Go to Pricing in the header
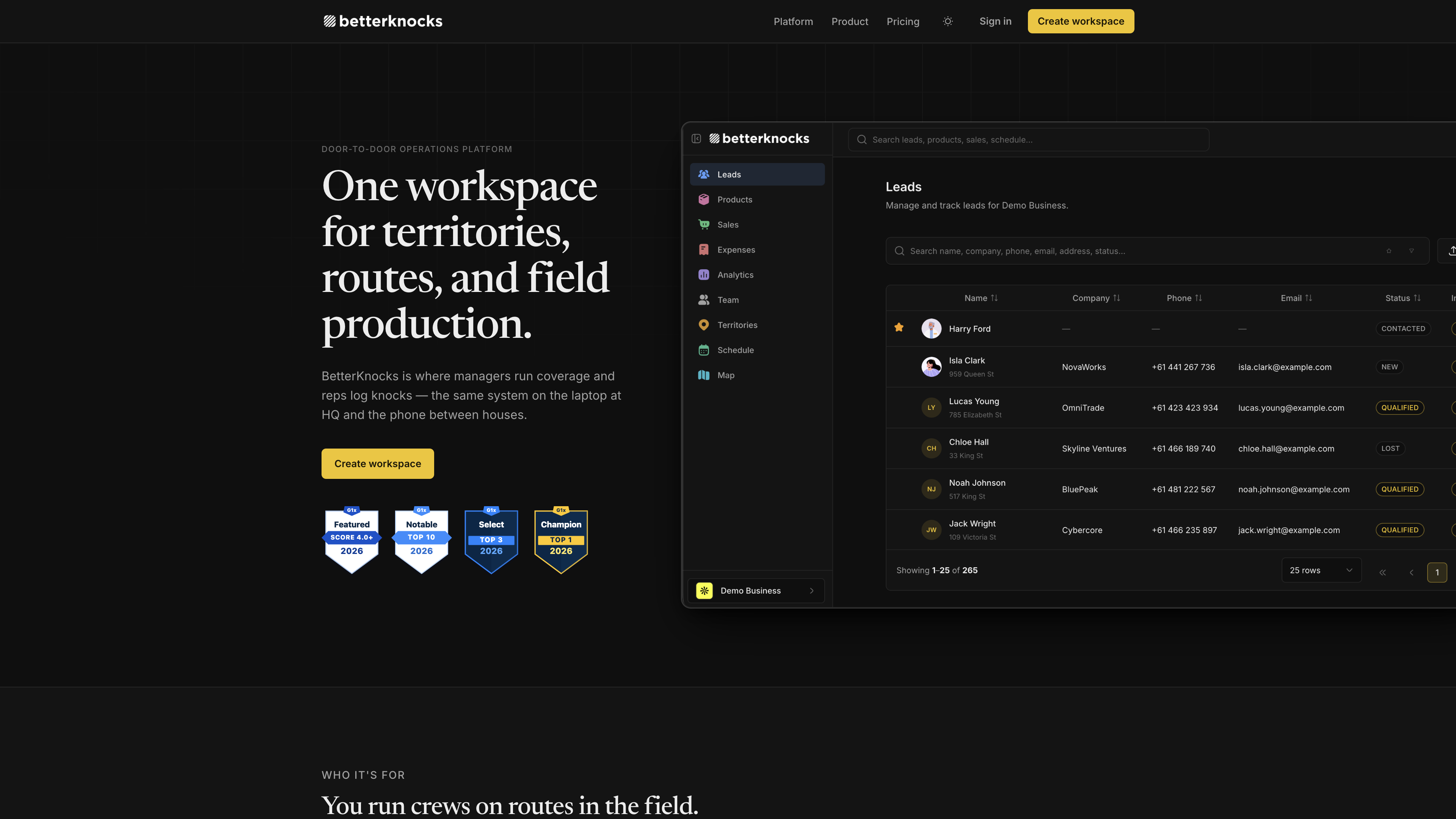 (903, 22)
